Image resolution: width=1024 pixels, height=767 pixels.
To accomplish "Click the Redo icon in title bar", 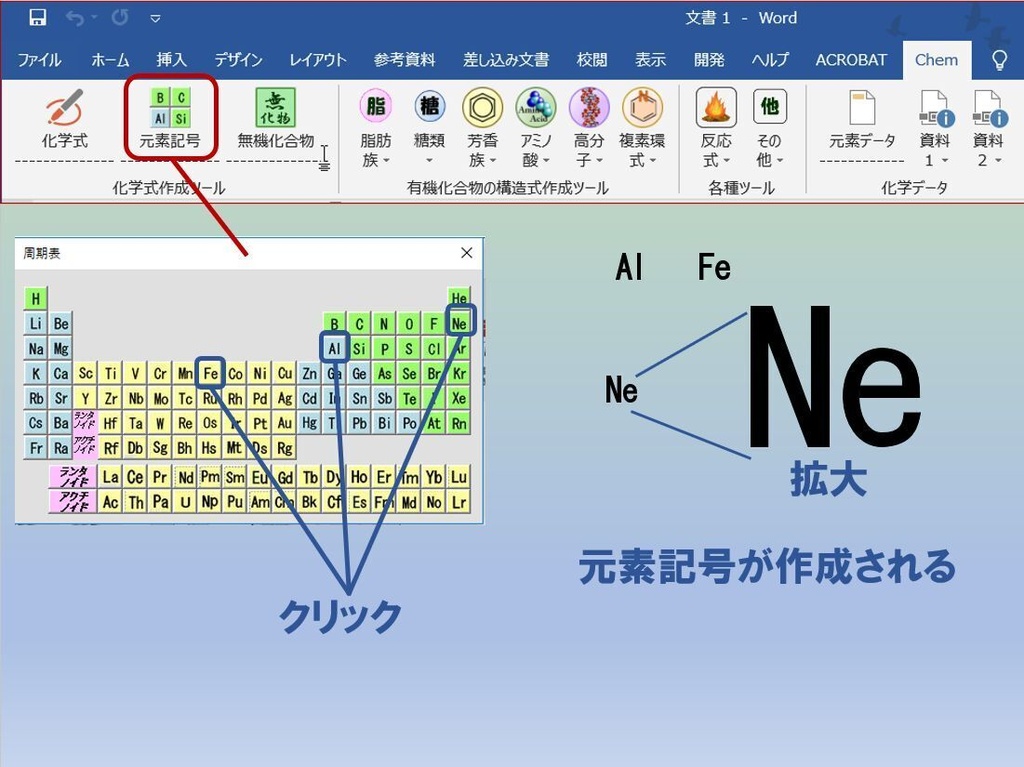I will point(120,18).
